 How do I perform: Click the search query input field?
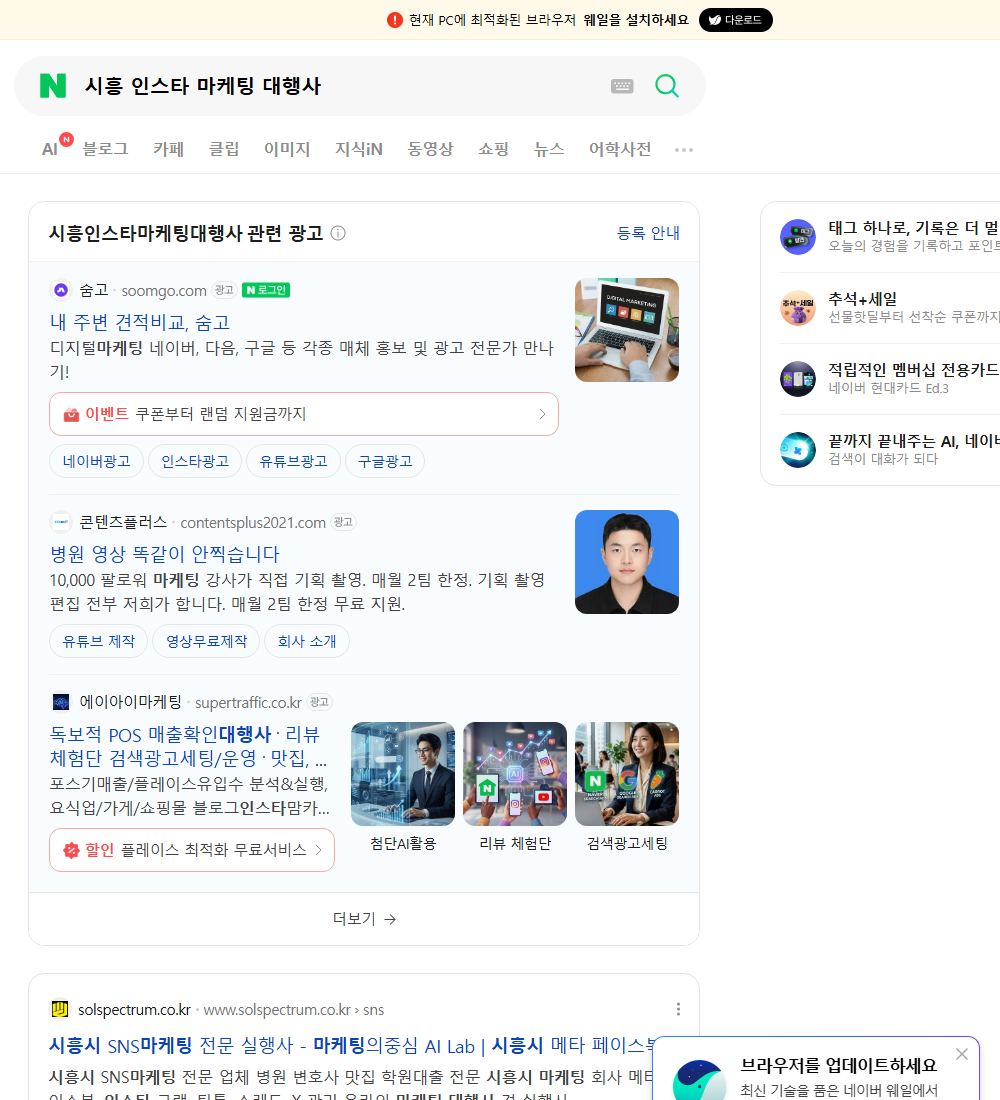337,86
